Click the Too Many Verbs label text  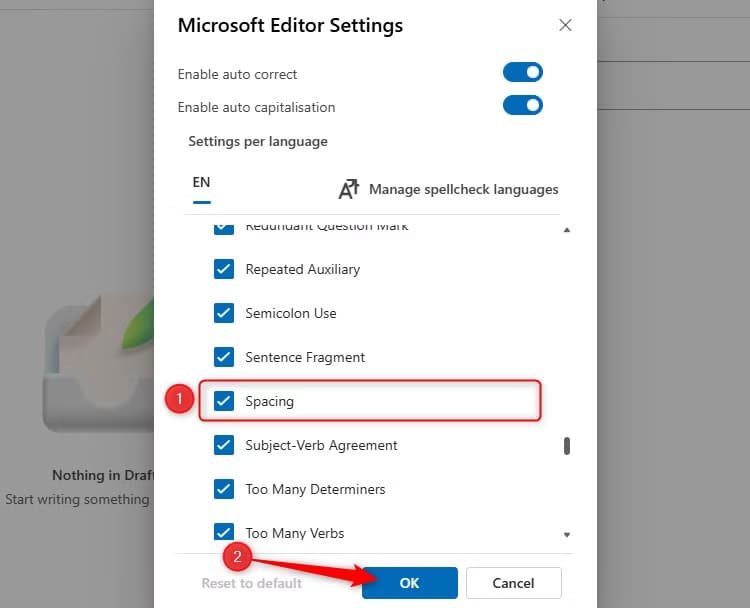[x=295, y=533]
